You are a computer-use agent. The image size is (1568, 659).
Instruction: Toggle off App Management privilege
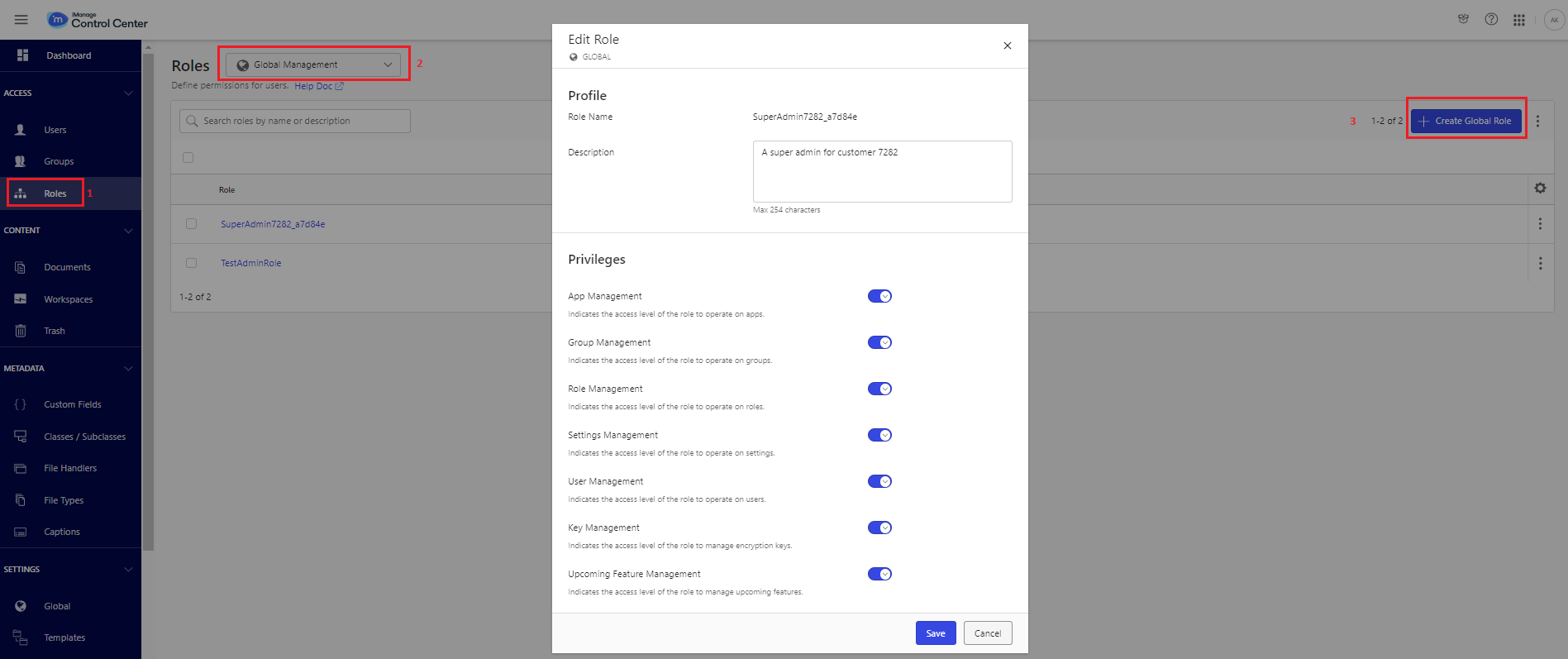[x=879, y=296]
